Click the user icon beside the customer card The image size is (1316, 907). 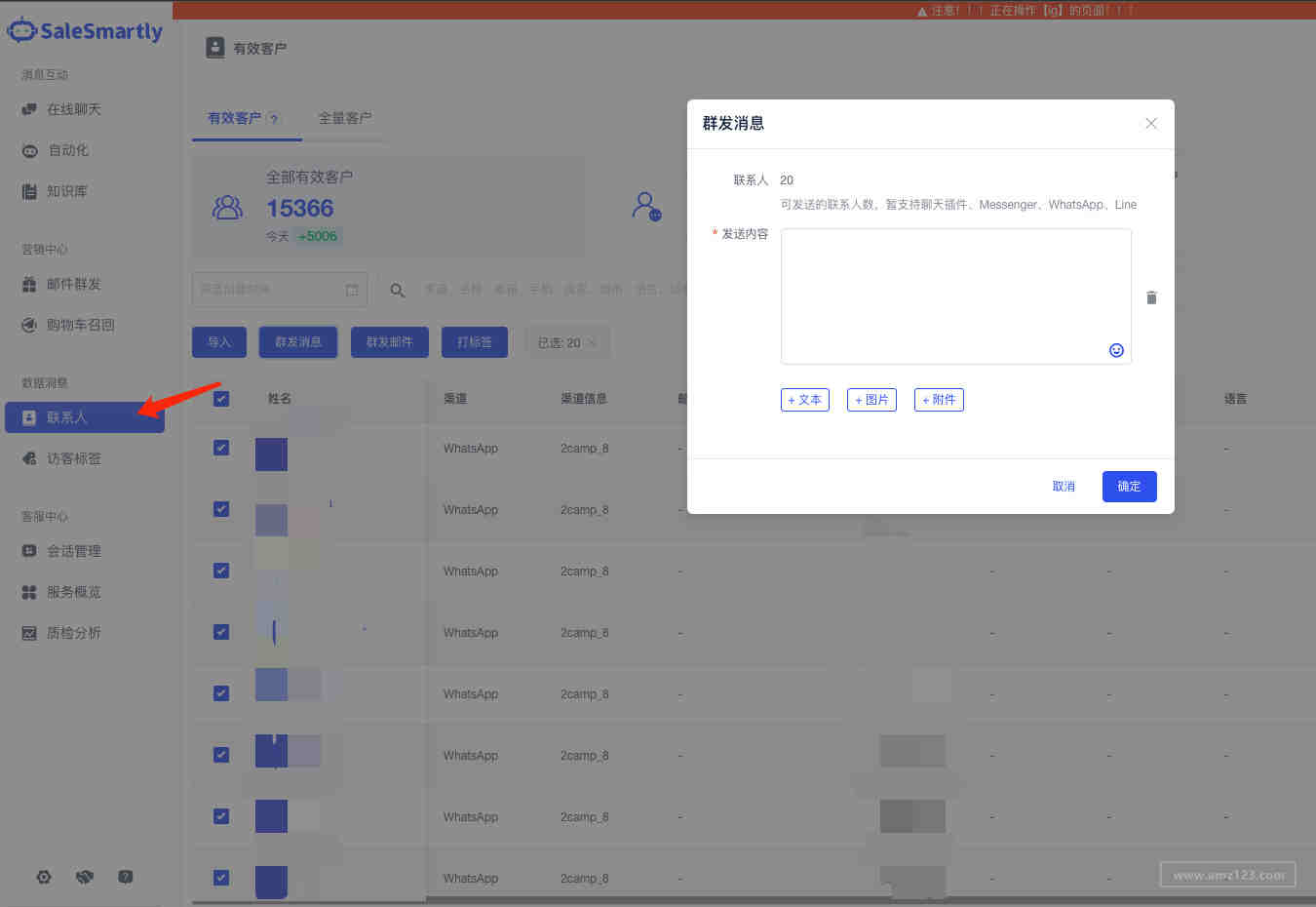click(646, 206)
